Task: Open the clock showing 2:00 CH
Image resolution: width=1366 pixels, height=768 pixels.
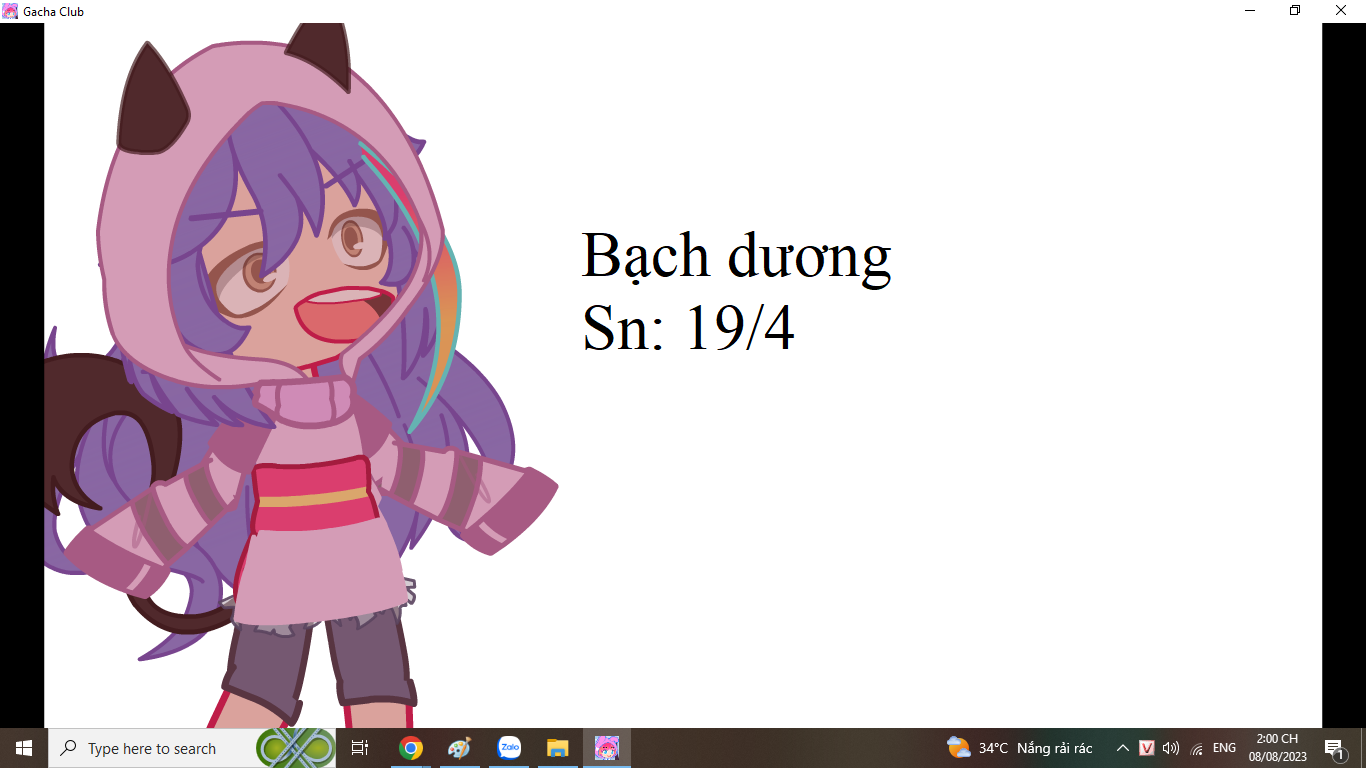Action: tap(1277, 748)
